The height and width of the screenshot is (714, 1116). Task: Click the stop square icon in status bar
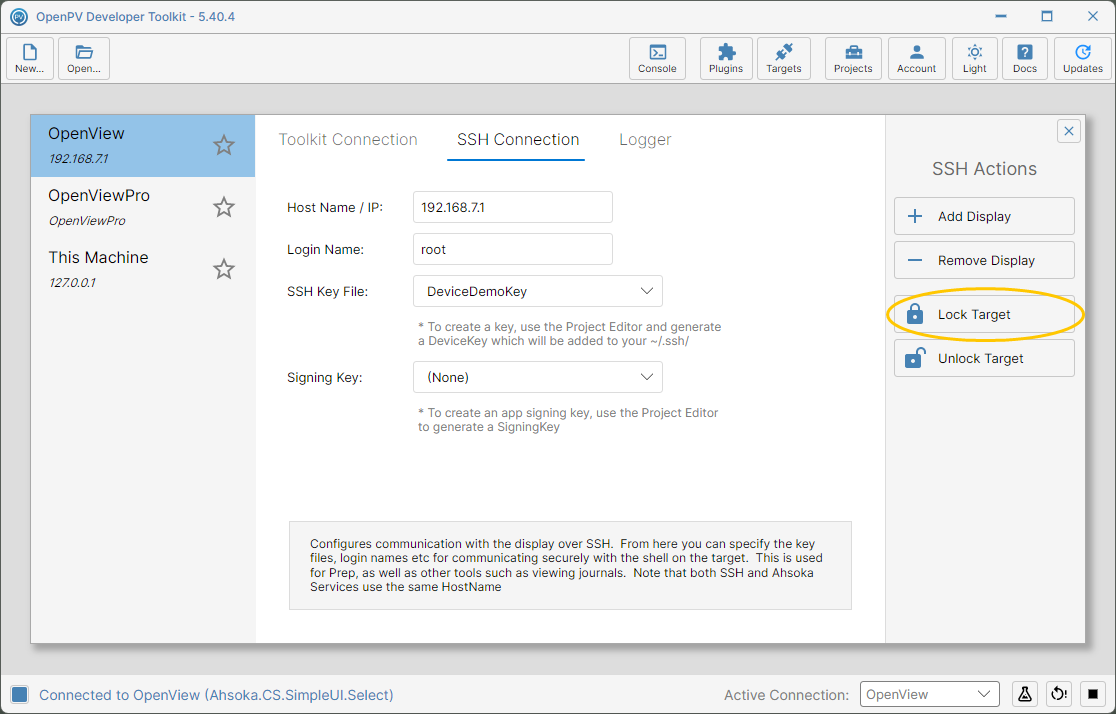1093,694
